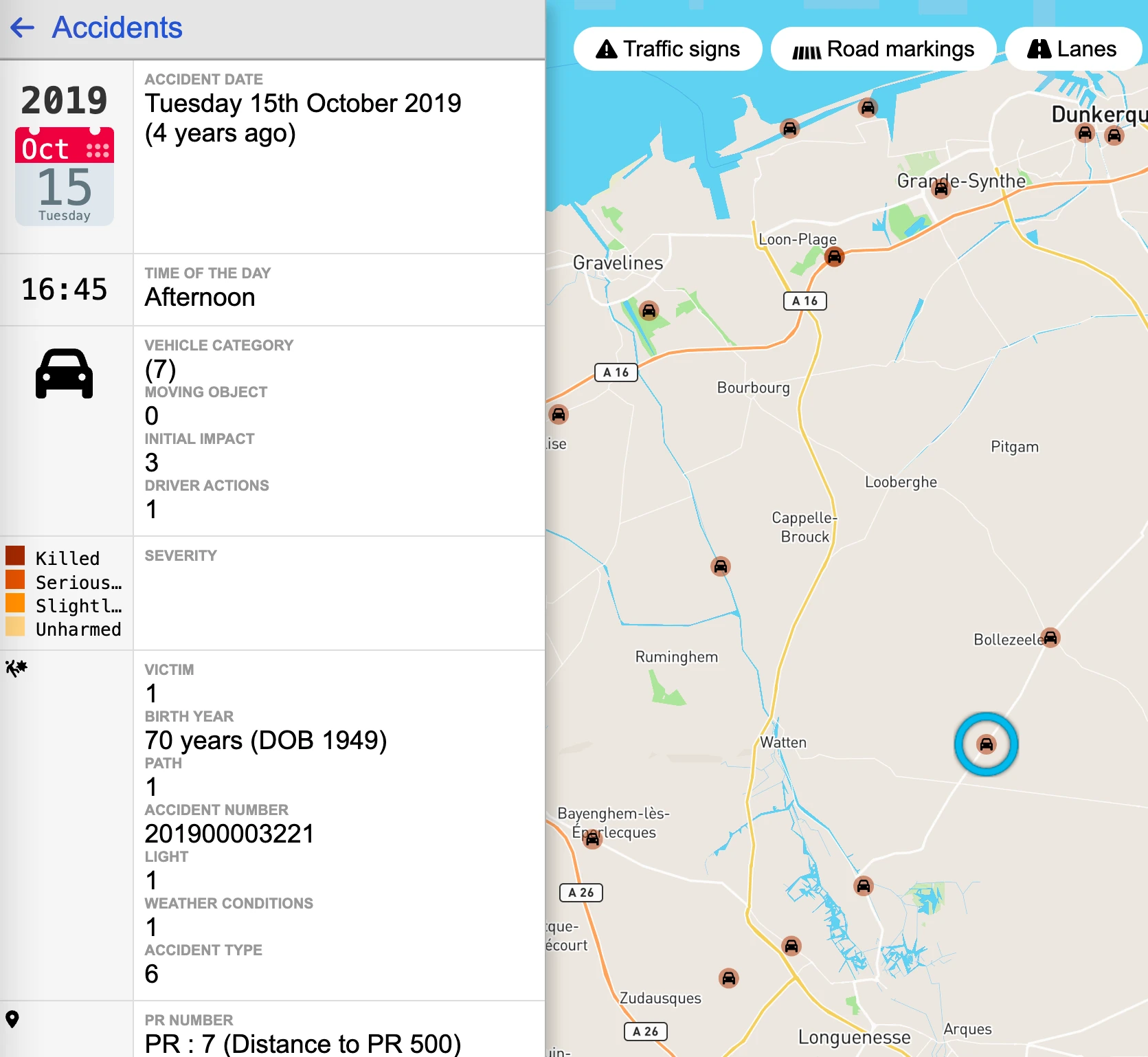Open the Accidents header link
This screenshot has height=1057, width=1148.
[x=117, y=28]
